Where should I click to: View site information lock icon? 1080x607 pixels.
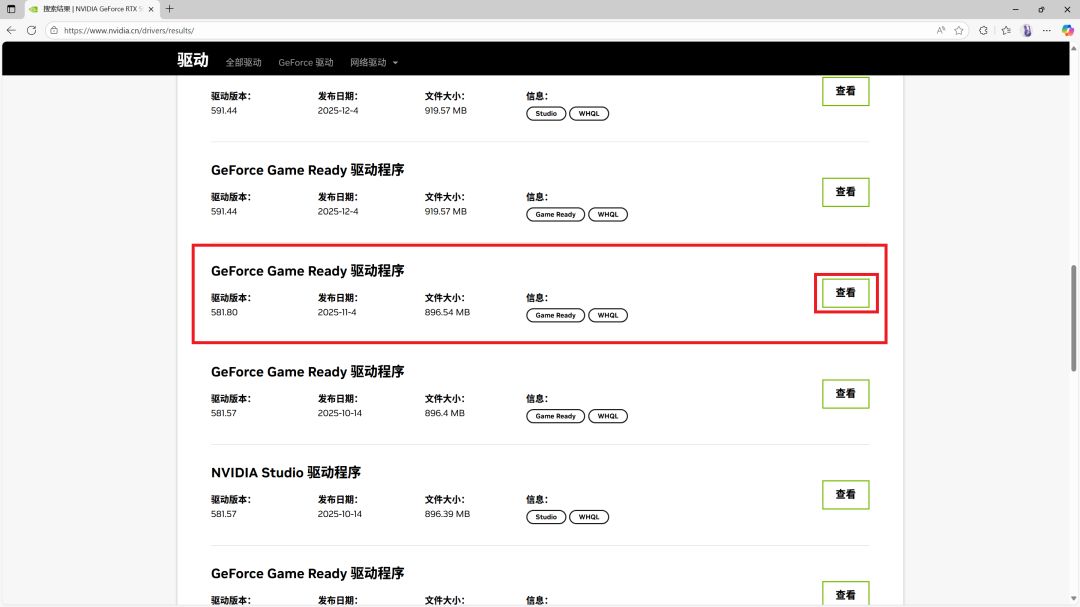pos(54,30)
